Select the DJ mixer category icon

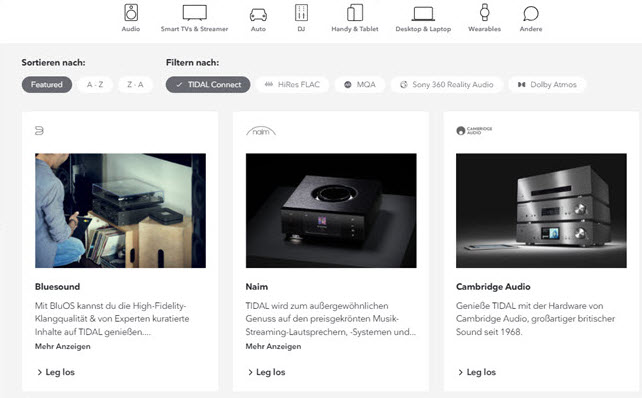[301, 13]
